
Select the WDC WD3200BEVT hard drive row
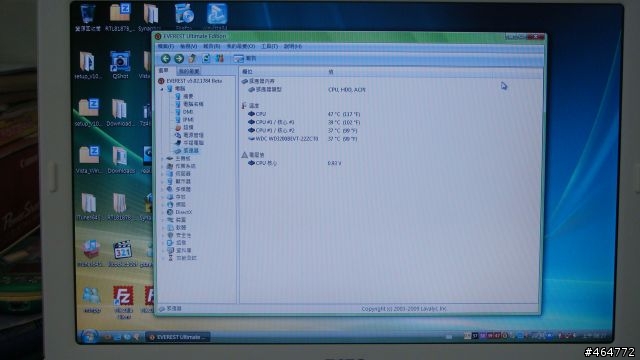304,139
